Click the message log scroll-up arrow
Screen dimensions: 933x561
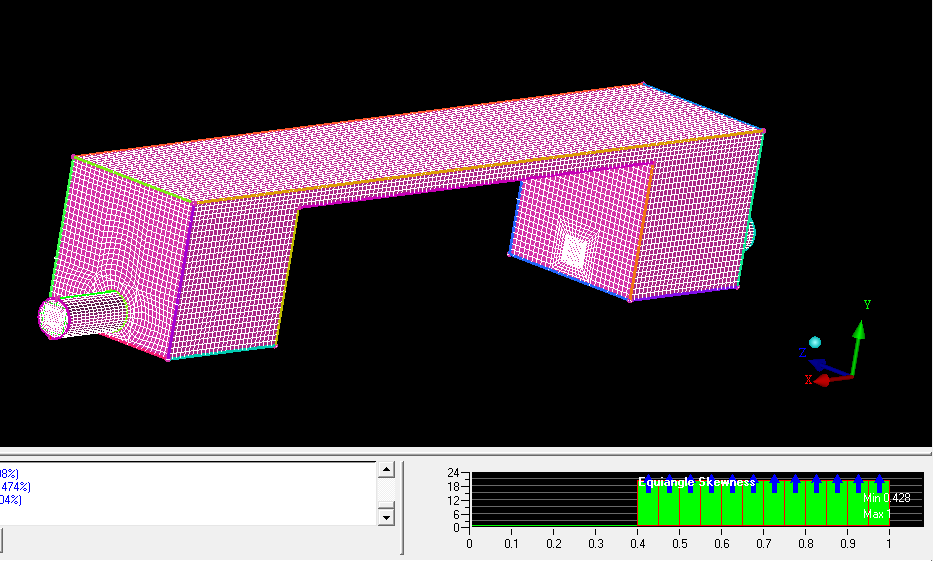[x=385, y=470]
